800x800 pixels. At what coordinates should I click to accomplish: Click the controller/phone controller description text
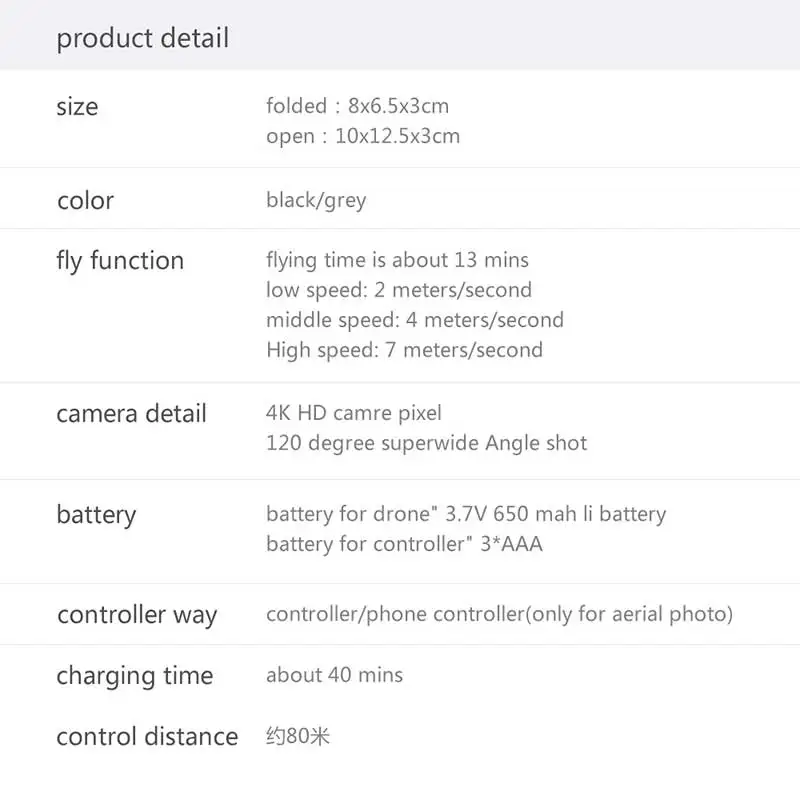click(x=499, y=614)
